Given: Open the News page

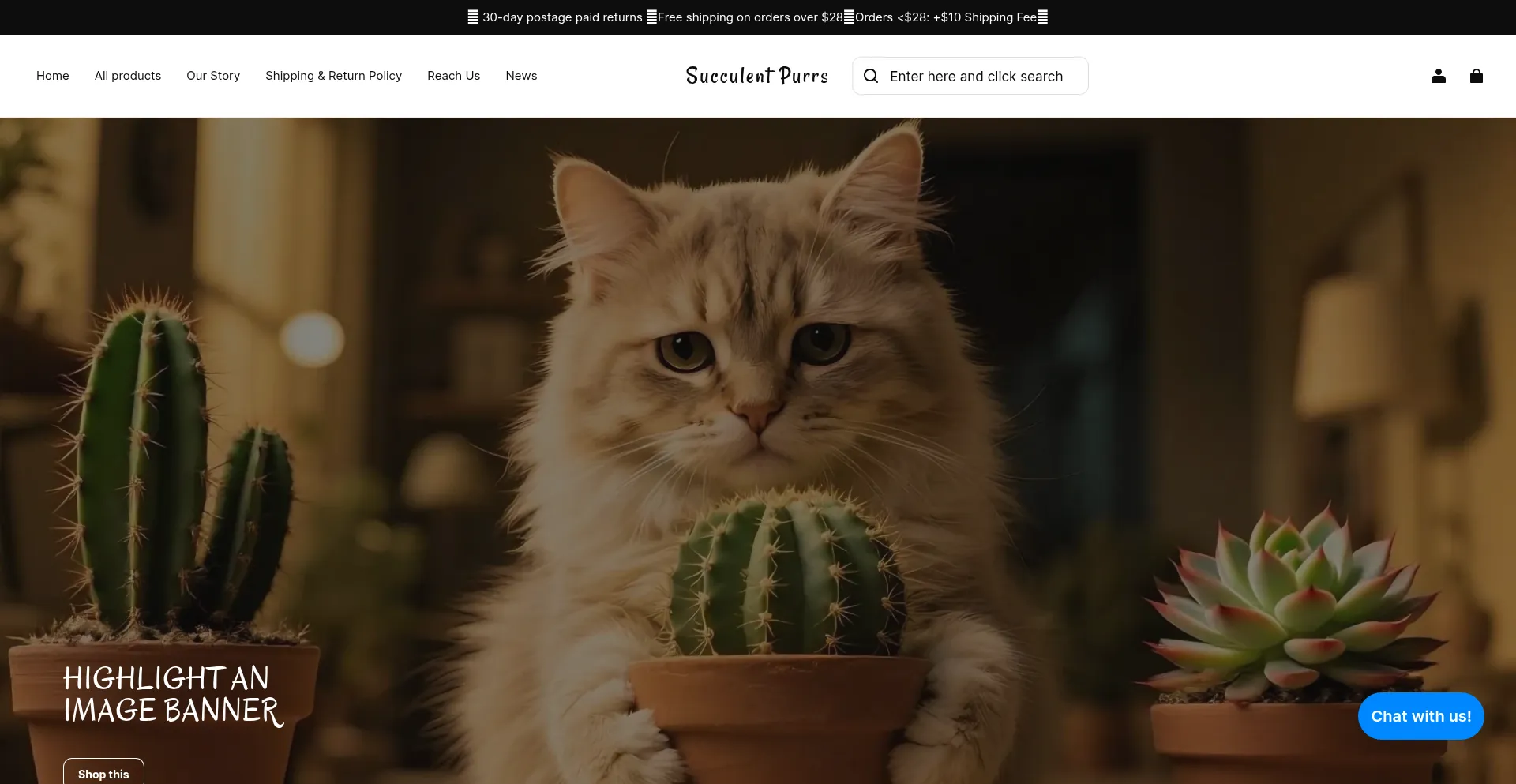Looking at the screenshot, I should pos(521,76).
